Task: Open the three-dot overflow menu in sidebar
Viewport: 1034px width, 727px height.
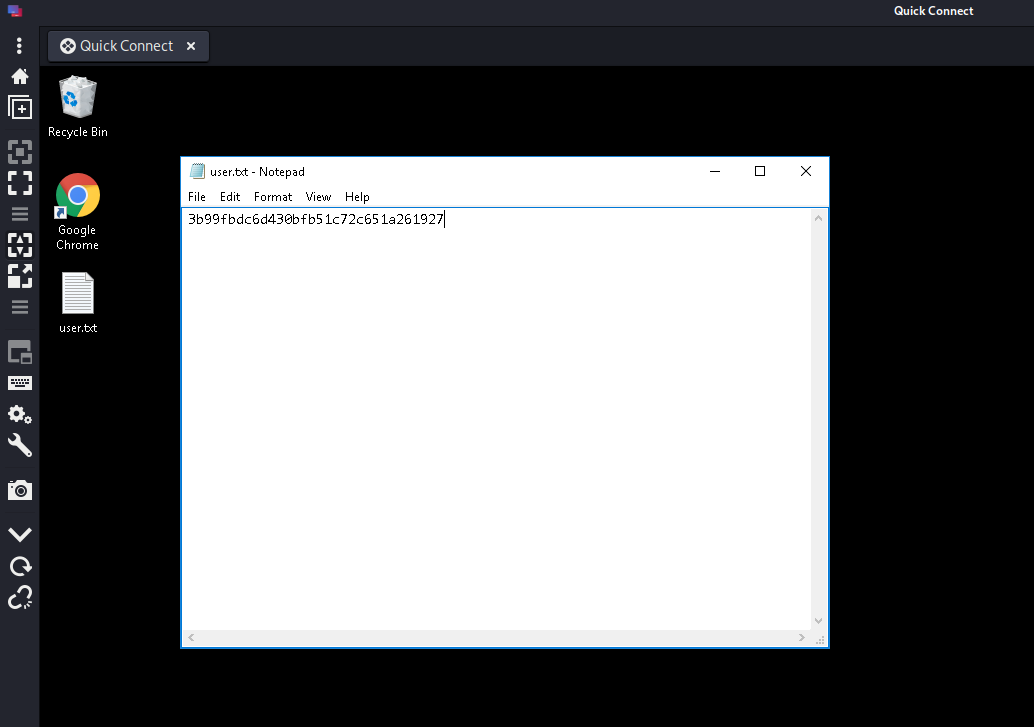Action: tap(19, 46)
